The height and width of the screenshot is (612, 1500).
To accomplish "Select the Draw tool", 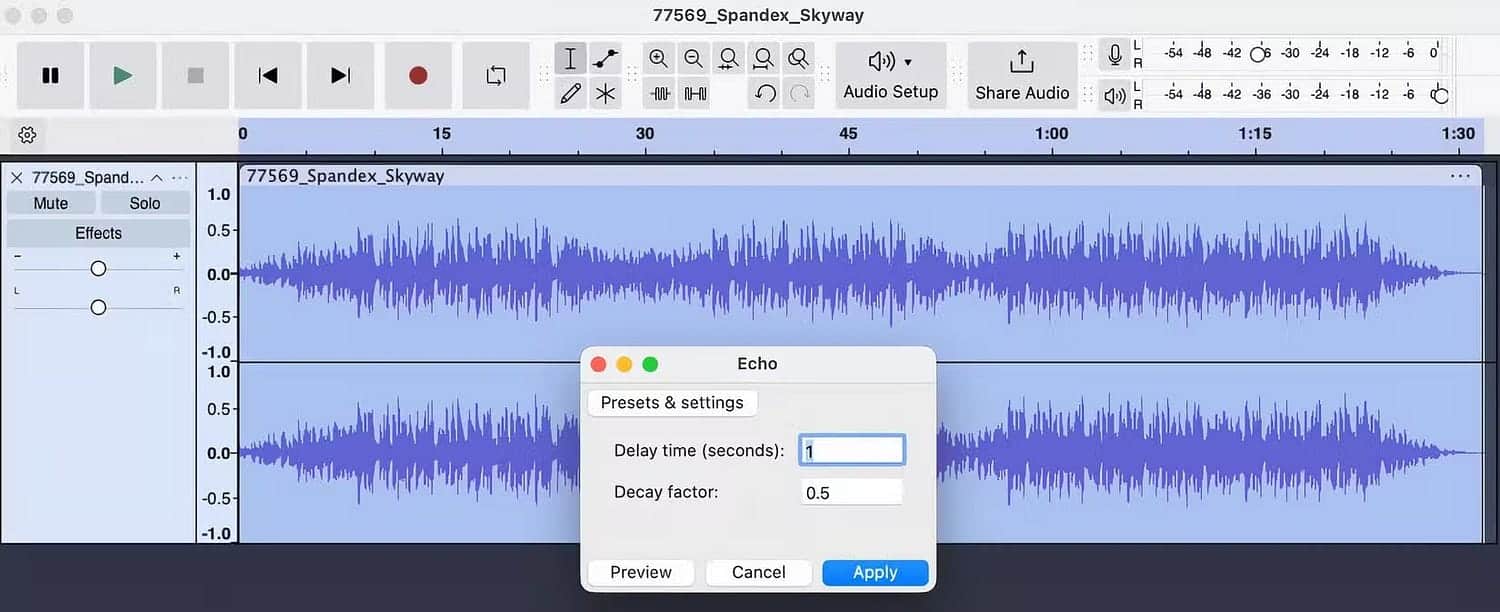I will click(x=570, y=93).
